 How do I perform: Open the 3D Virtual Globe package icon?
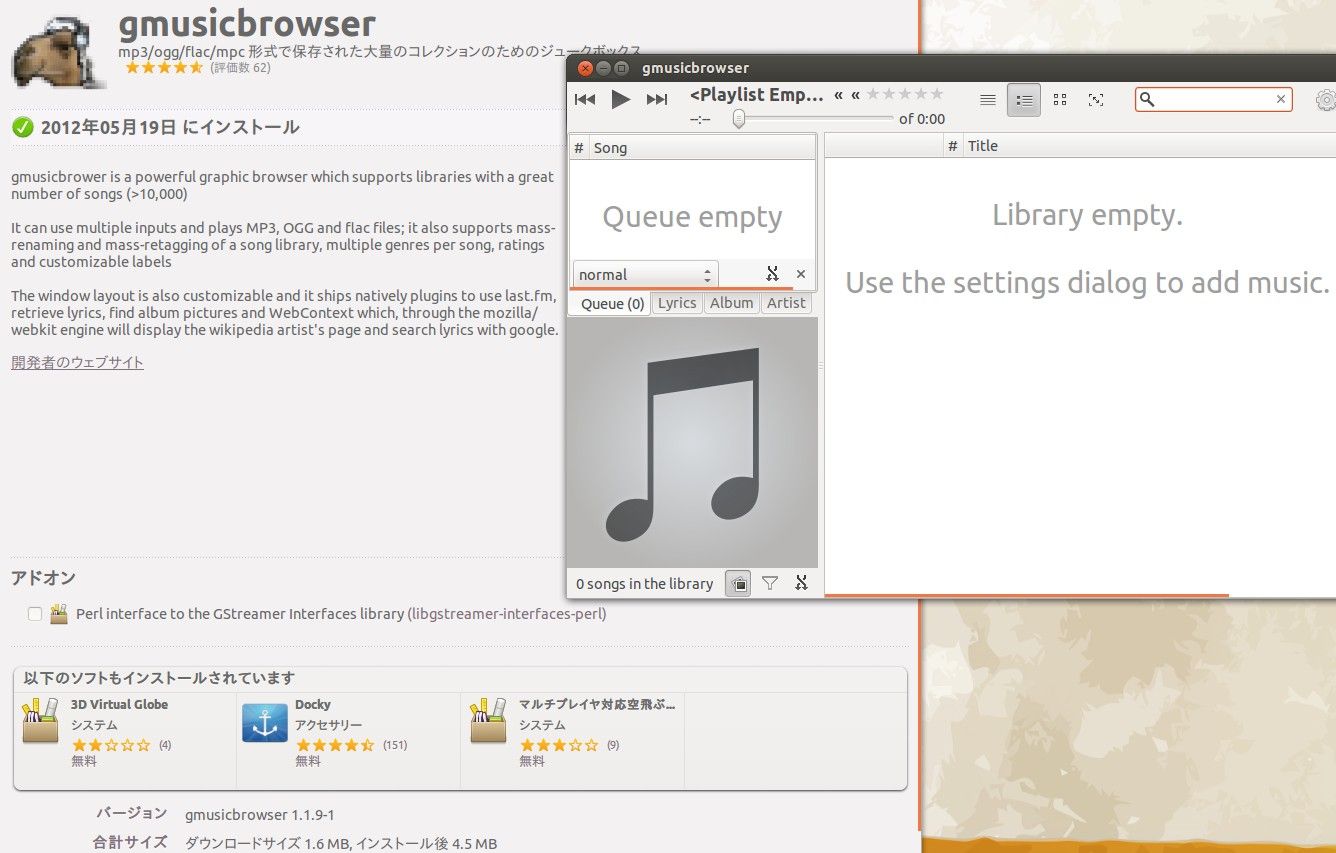click(x=41, y=721)
